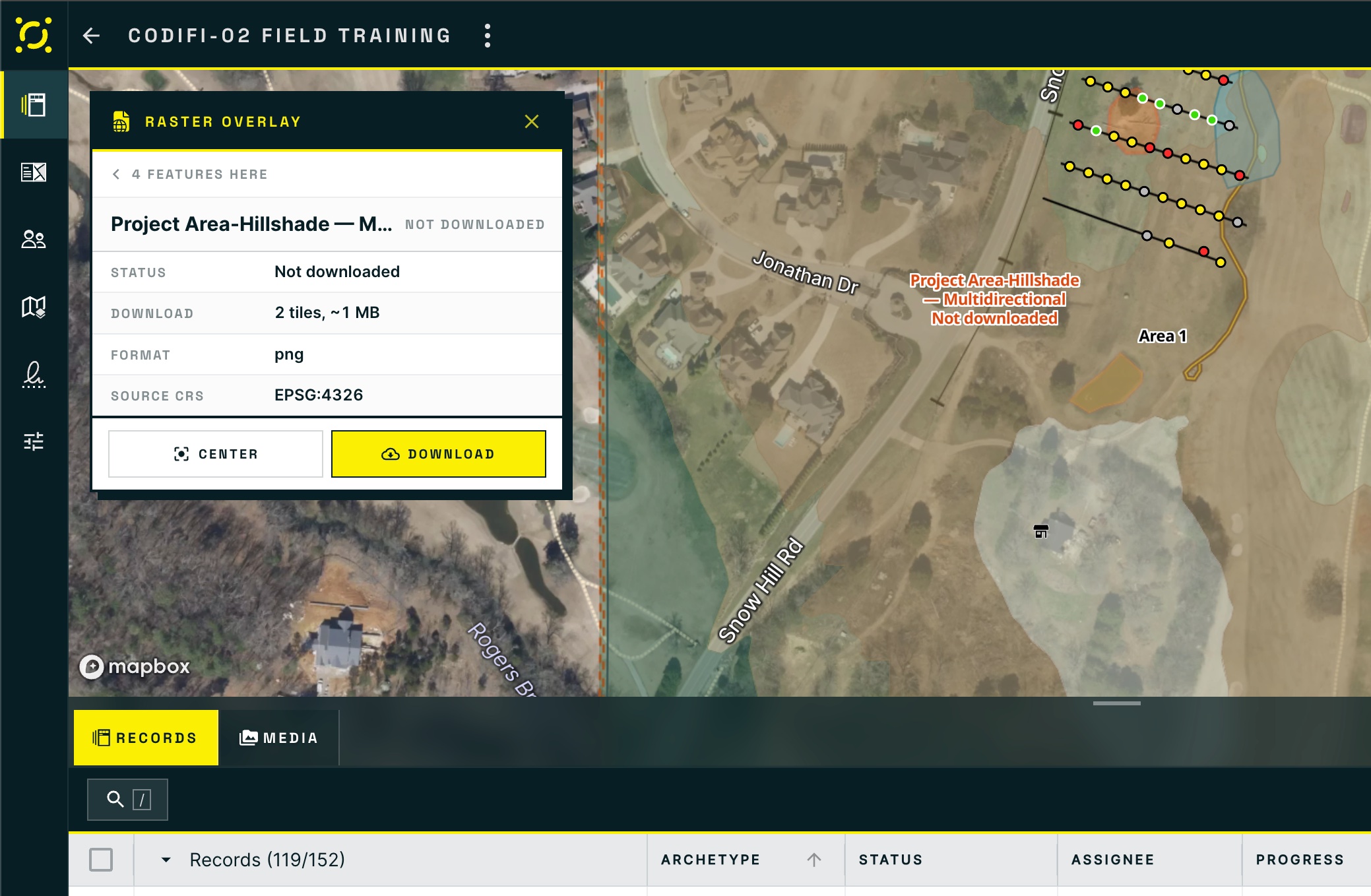1371x896 pixels.
Task: Expand the Records (119/152) dropdown arrow
Action: click(166, 860)
